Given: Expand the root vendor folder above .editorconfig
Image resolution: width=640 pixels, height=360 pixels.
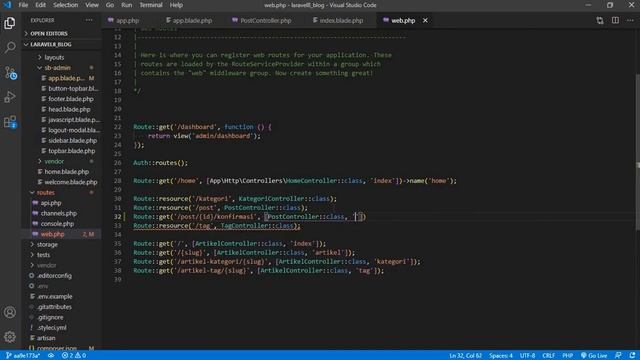Looking at the screenshot, I should (x=47, y=265).
